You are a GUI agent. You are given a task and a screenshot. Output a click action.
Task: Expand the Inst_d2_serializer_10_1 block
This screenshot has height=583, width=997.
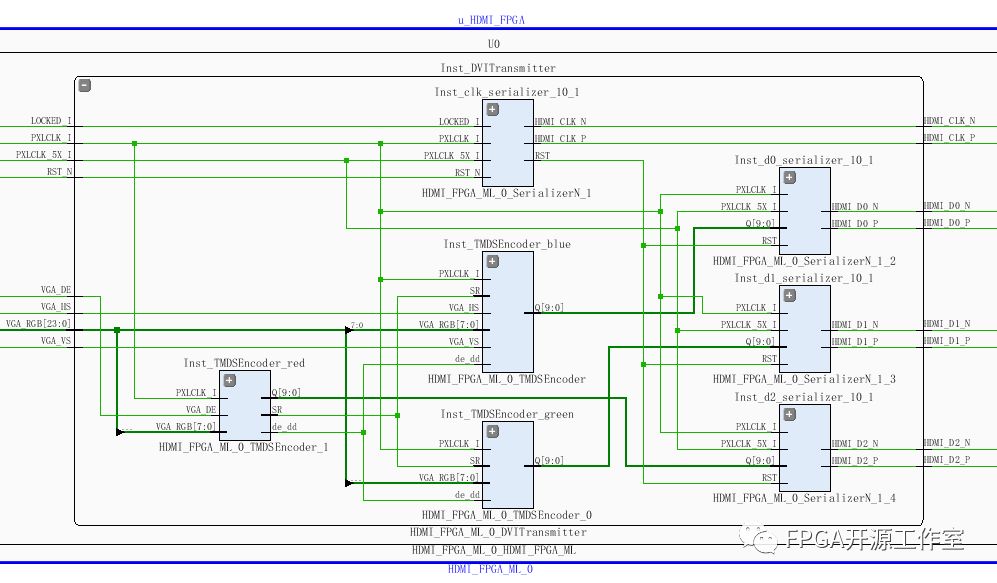pos(789,413)
